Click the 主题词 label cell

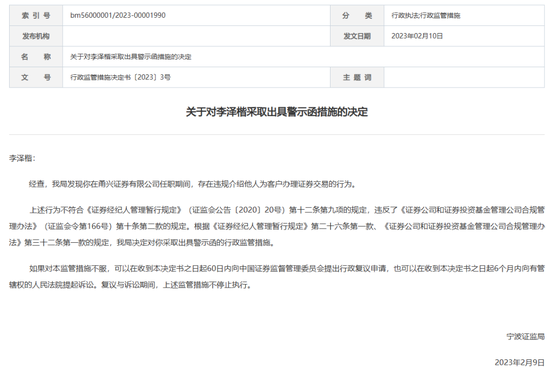point(357,77)
